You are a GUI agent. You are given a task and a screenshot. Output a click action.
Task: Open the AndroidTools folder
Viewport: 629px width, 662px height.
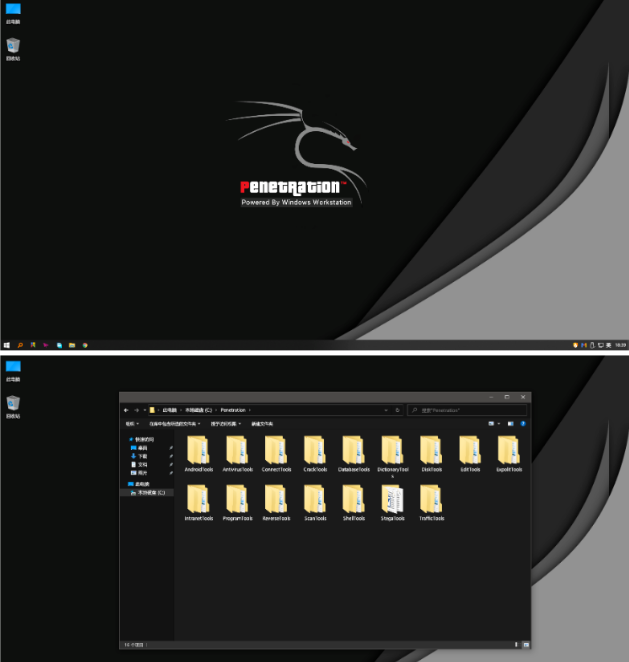pyautogui.click(x=198, y=454)
